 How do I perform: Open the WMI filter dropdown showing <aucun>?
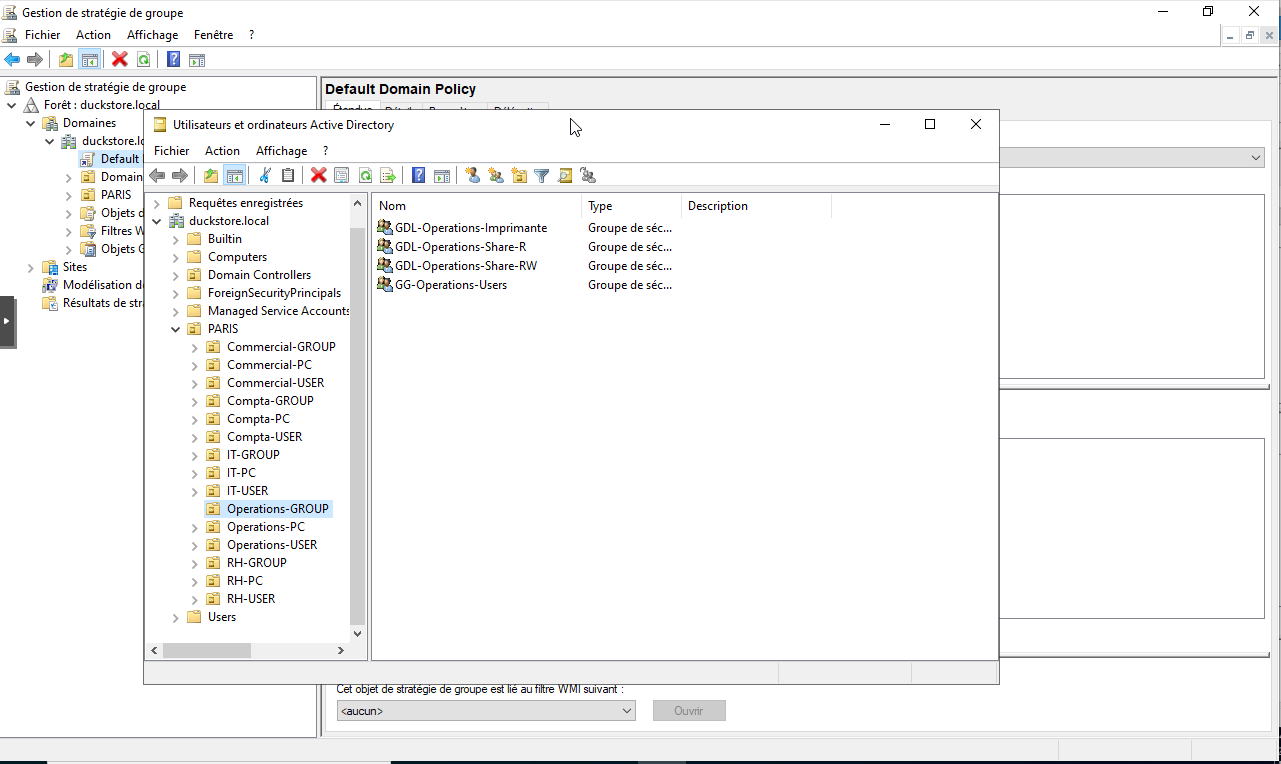[x=486, y=711]
